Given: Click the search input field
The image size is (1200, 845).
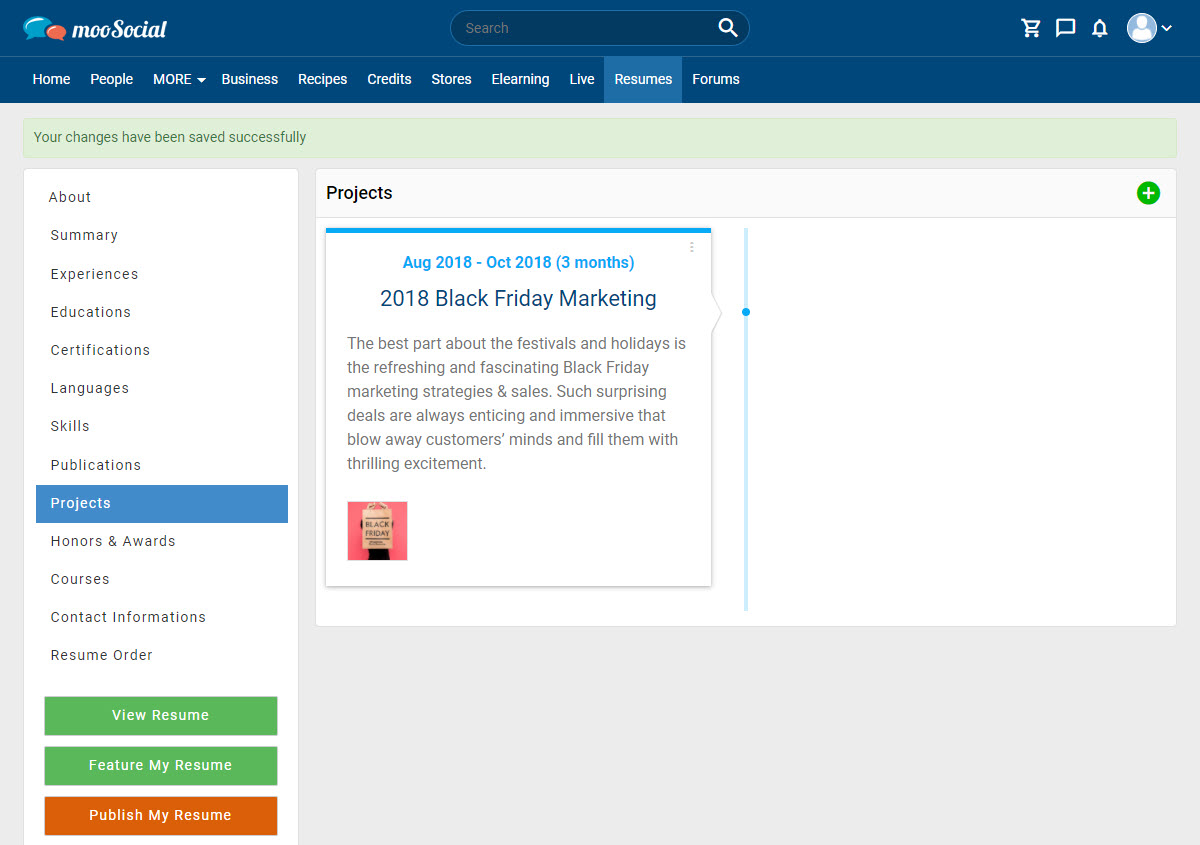Looking at the screenshot, I should 600,28.
